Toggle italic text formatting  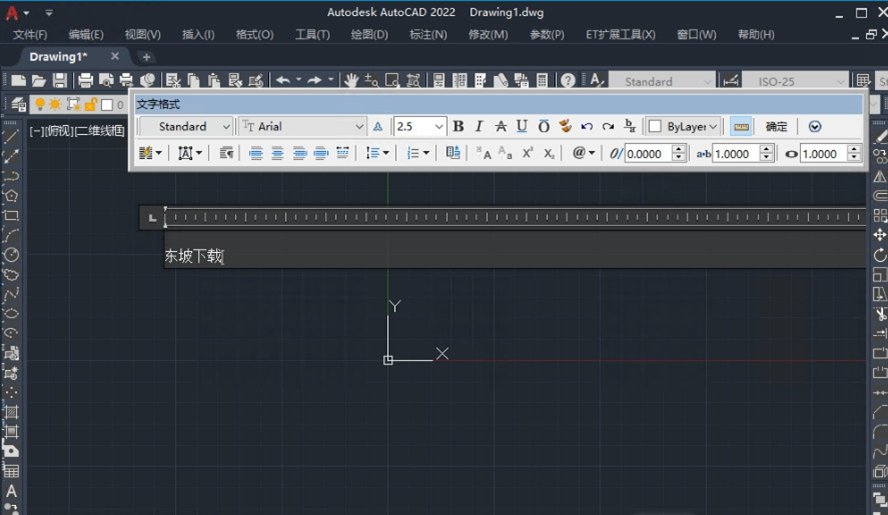click(479, 126)
